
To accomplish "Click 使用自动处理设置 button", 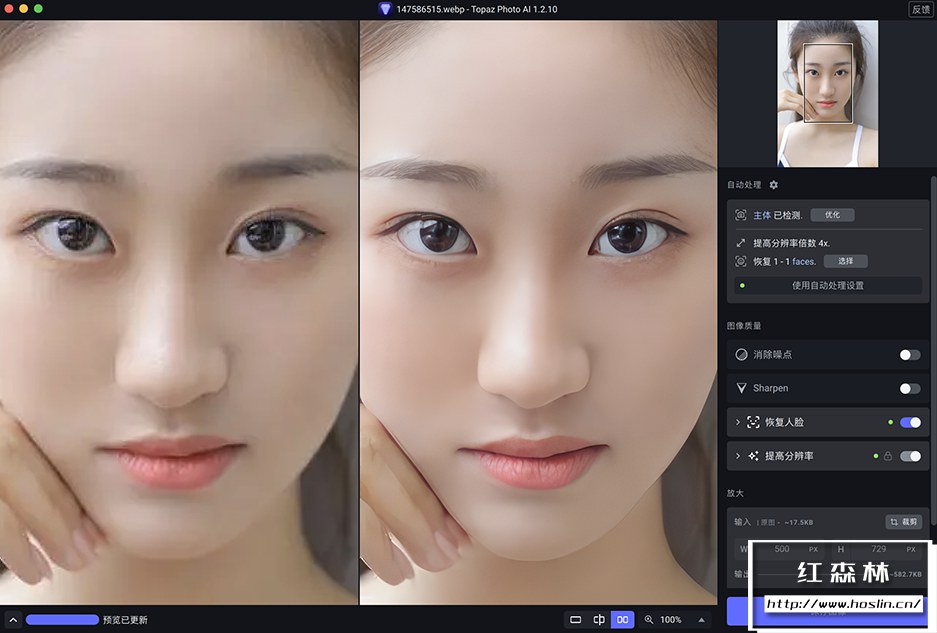I will pos(828,286).
